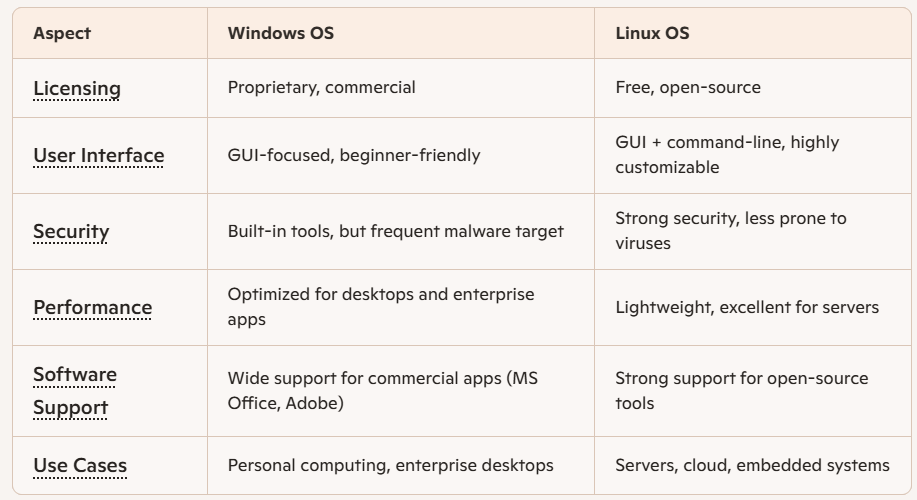Click the Windows OS column header
The height and width of the screenshot is (500, 917).
tap(281, 33)
